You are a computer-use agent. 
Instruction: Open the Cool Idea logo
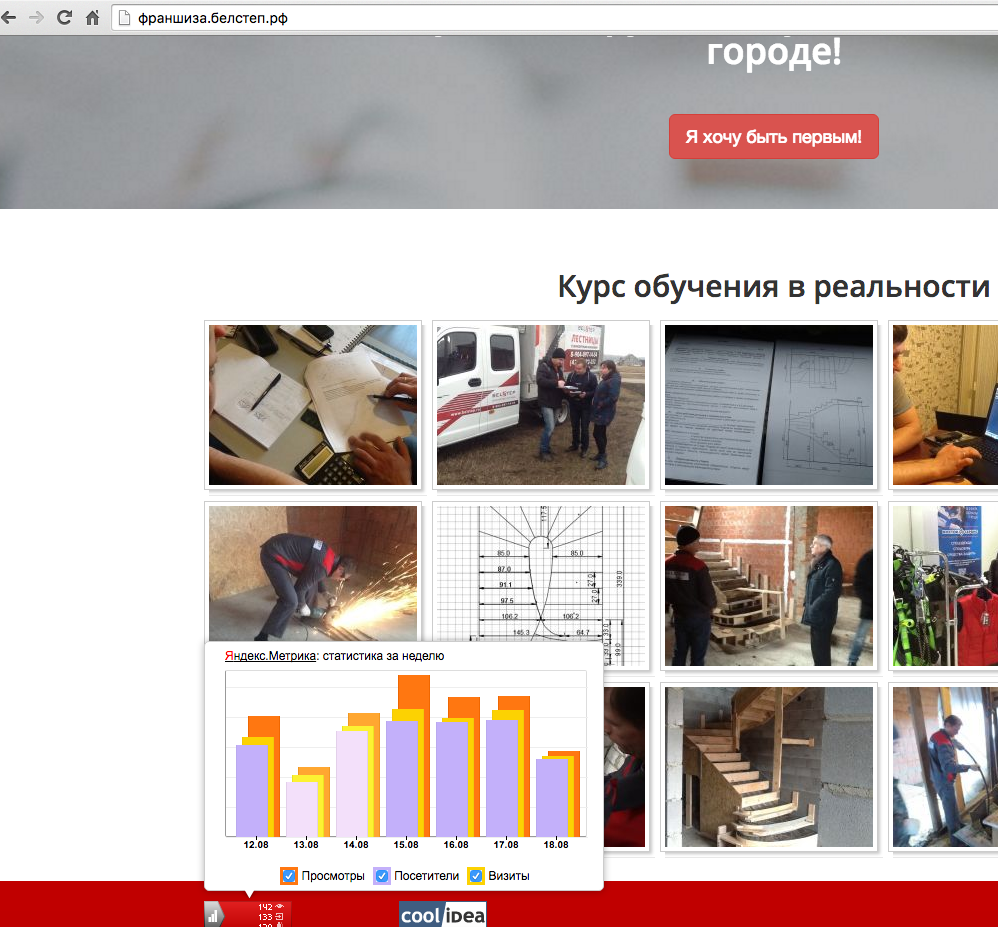point(443,914)
